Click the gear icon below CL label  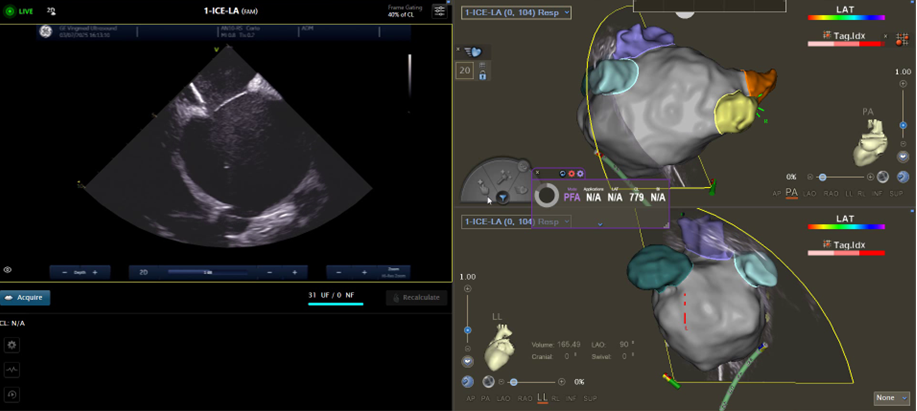[12, 344]
